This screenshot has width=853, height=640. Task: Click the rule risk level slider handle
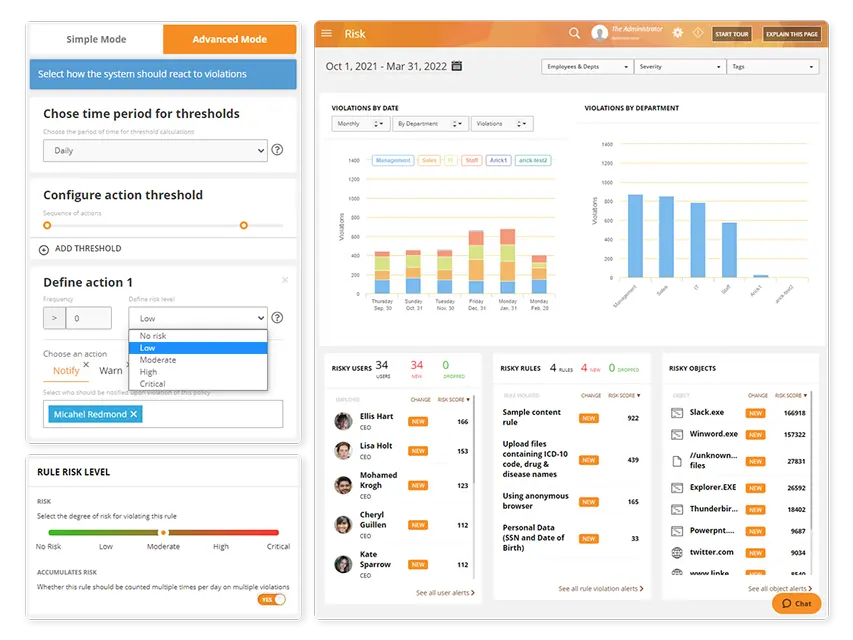click(163, 532)
